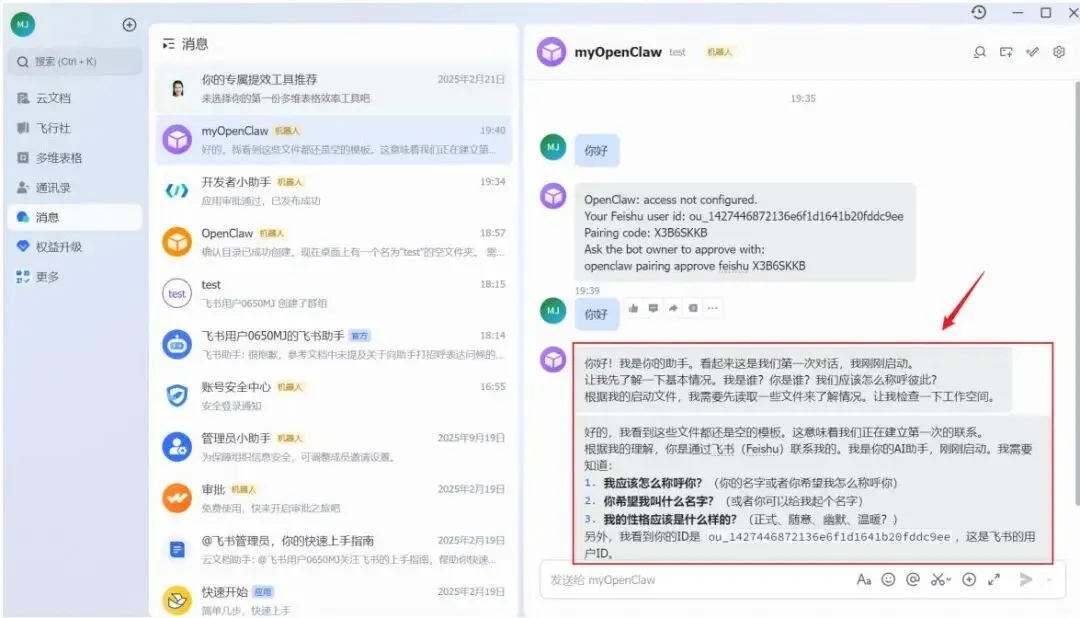This screenshot has height=618, width=1080.
Task: Click the myOpenClaw title in chat header
Action: click(618, 52)
